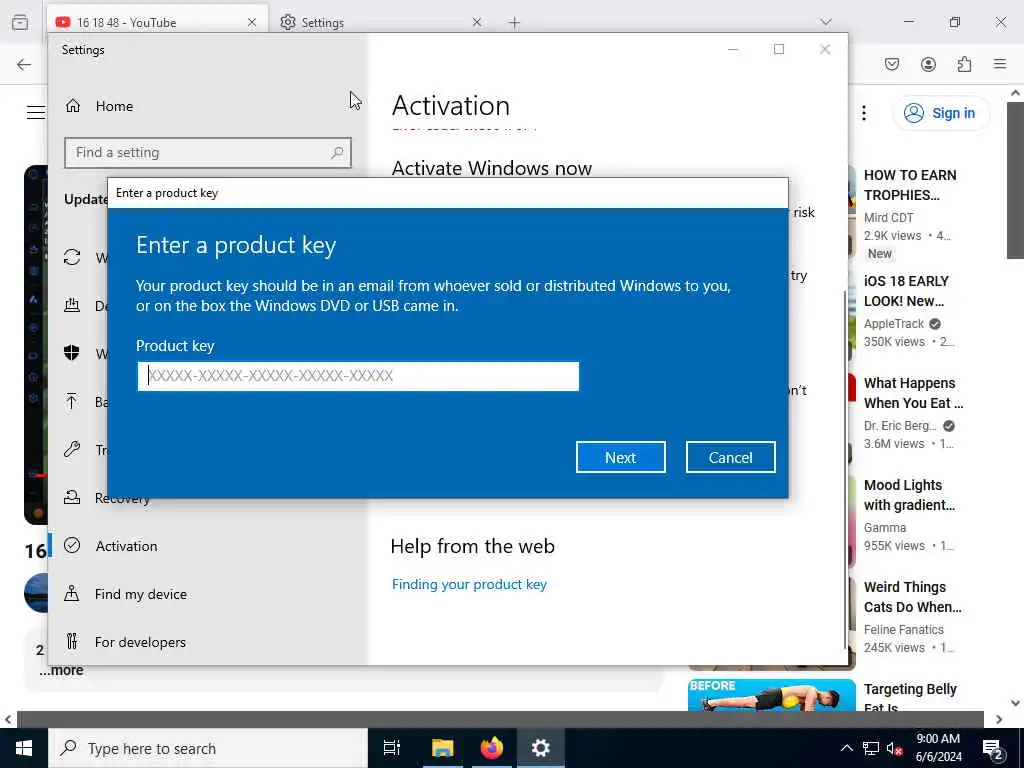Click the muted volume tray icon
Image resolution: width=1024 pixels, height=768 pixels.
[x=895, y=749]
